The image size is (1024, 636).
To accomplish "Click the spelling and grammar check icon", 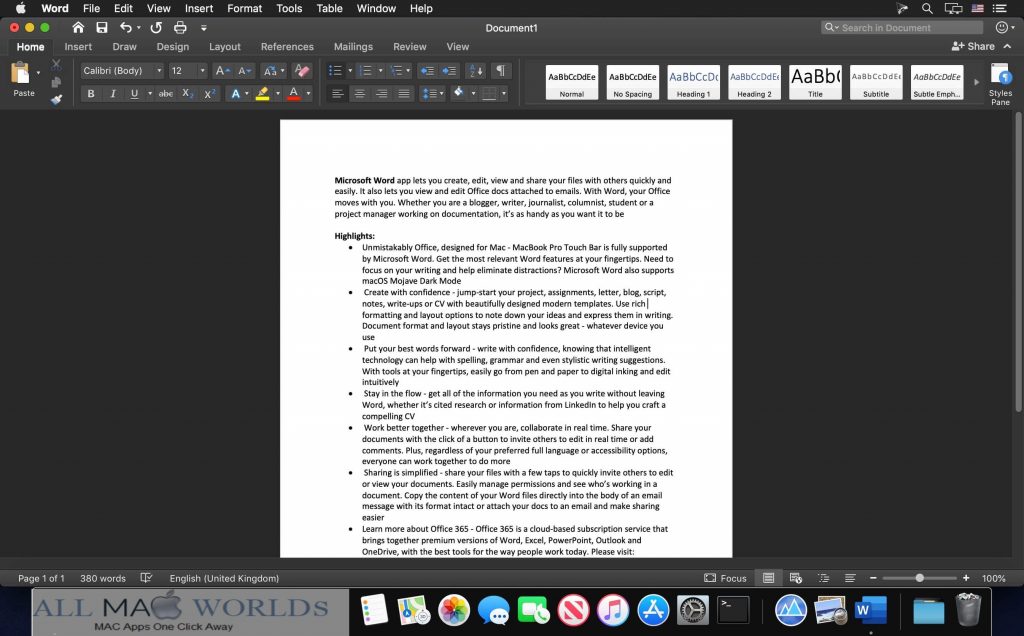I will point(146,578).
